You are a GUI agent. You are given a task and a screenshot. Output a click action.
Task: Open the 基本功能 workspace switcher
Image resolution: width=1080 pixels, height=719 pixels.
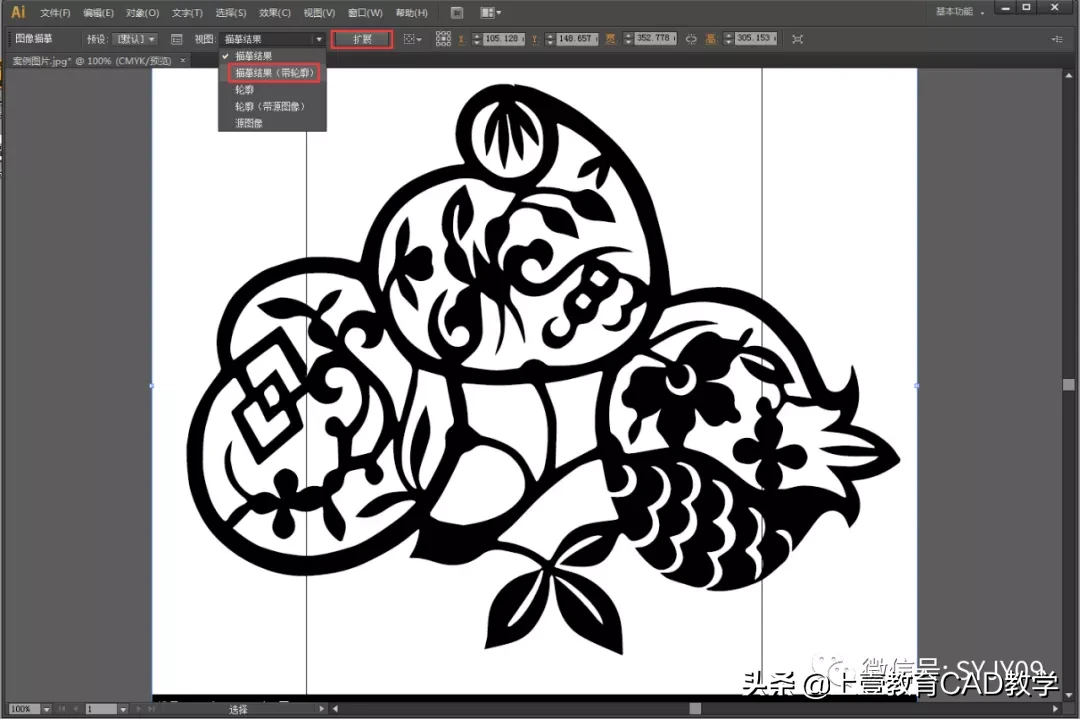click(x=959, y=12)
